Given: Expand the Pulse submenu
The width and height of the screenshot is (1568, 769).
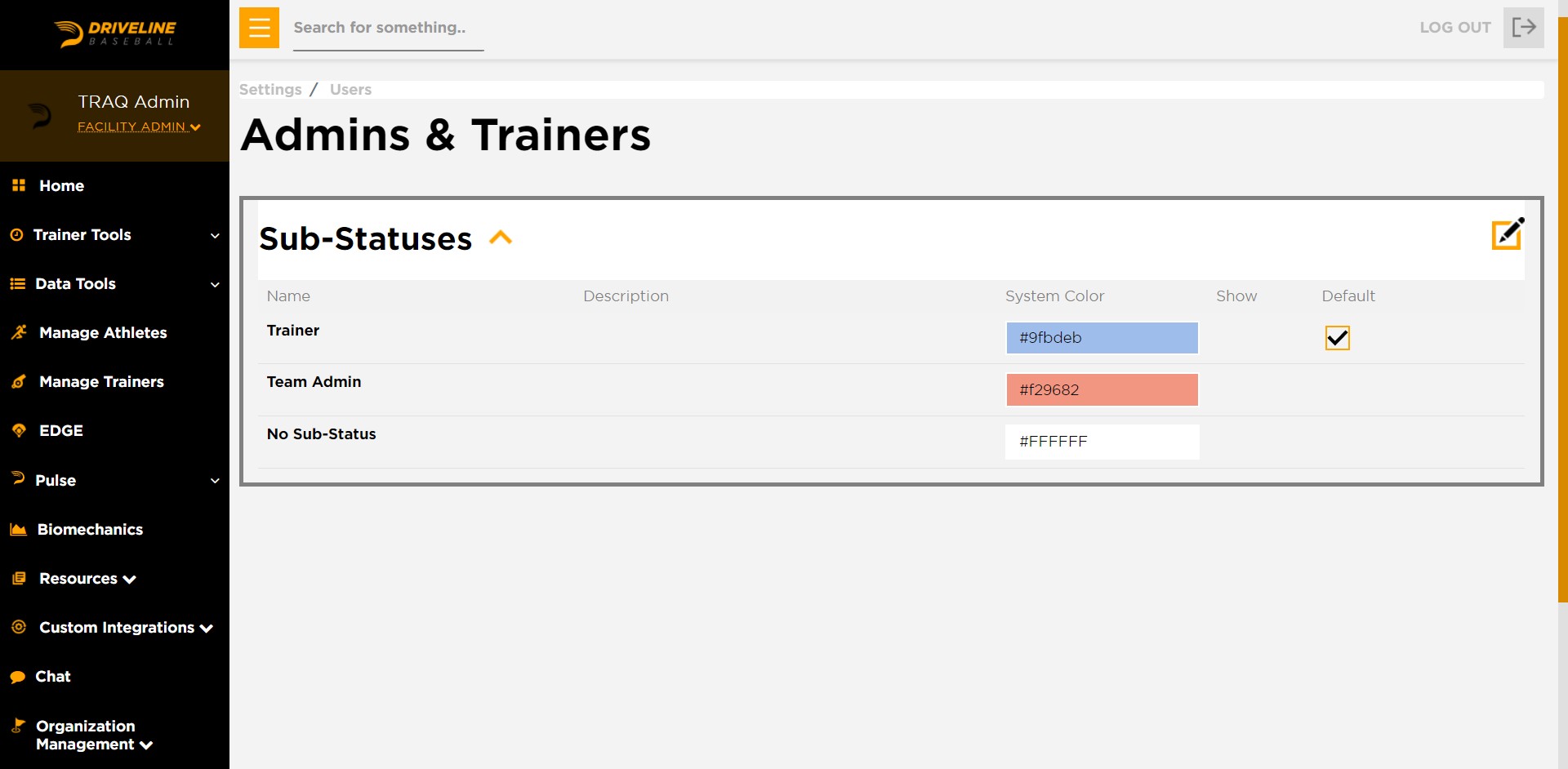Looking at the screenshot, I should (215, 481).
